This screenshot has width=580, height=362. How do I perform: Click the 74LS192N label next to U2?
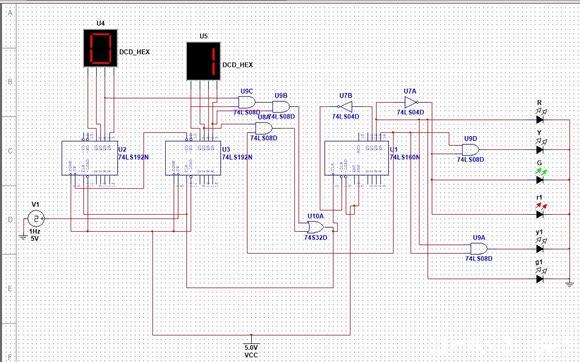(133, 157)
